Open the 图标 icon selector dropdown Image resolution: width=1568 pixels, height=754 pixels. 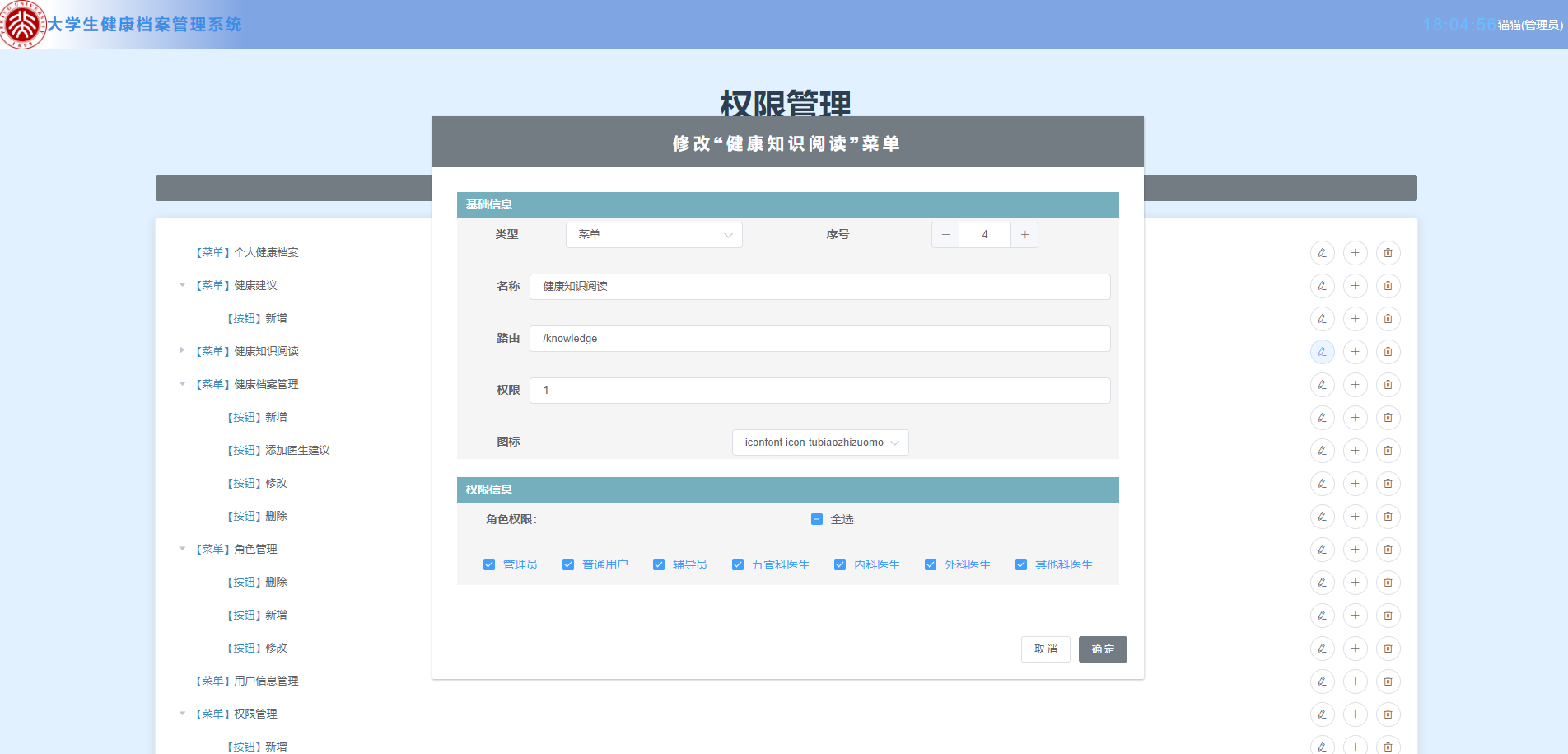[x=819, y=442]
